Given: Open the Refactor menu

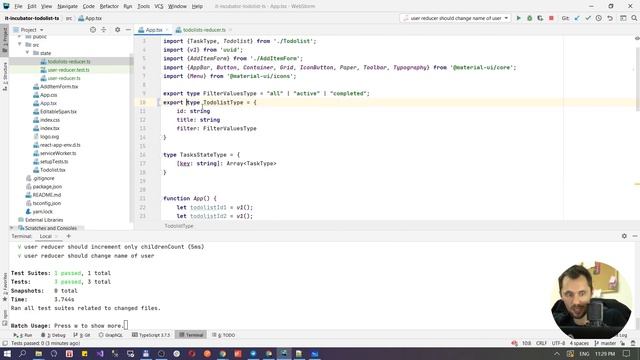Looking at the screenshot, I should (x=109, y=6).
